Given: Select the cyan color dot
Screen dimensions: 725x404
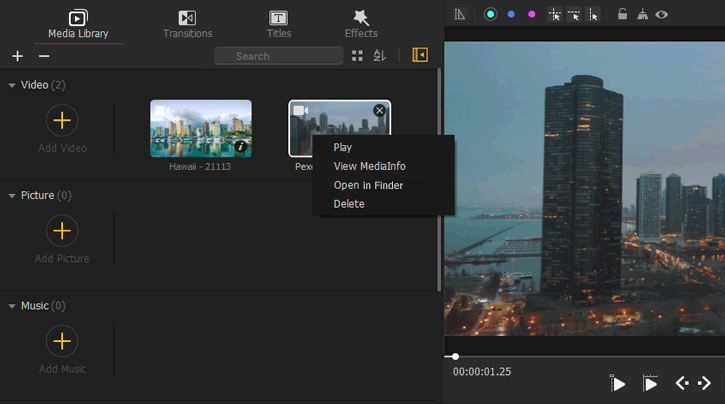Looking at the screenshot, I should 490,15.
